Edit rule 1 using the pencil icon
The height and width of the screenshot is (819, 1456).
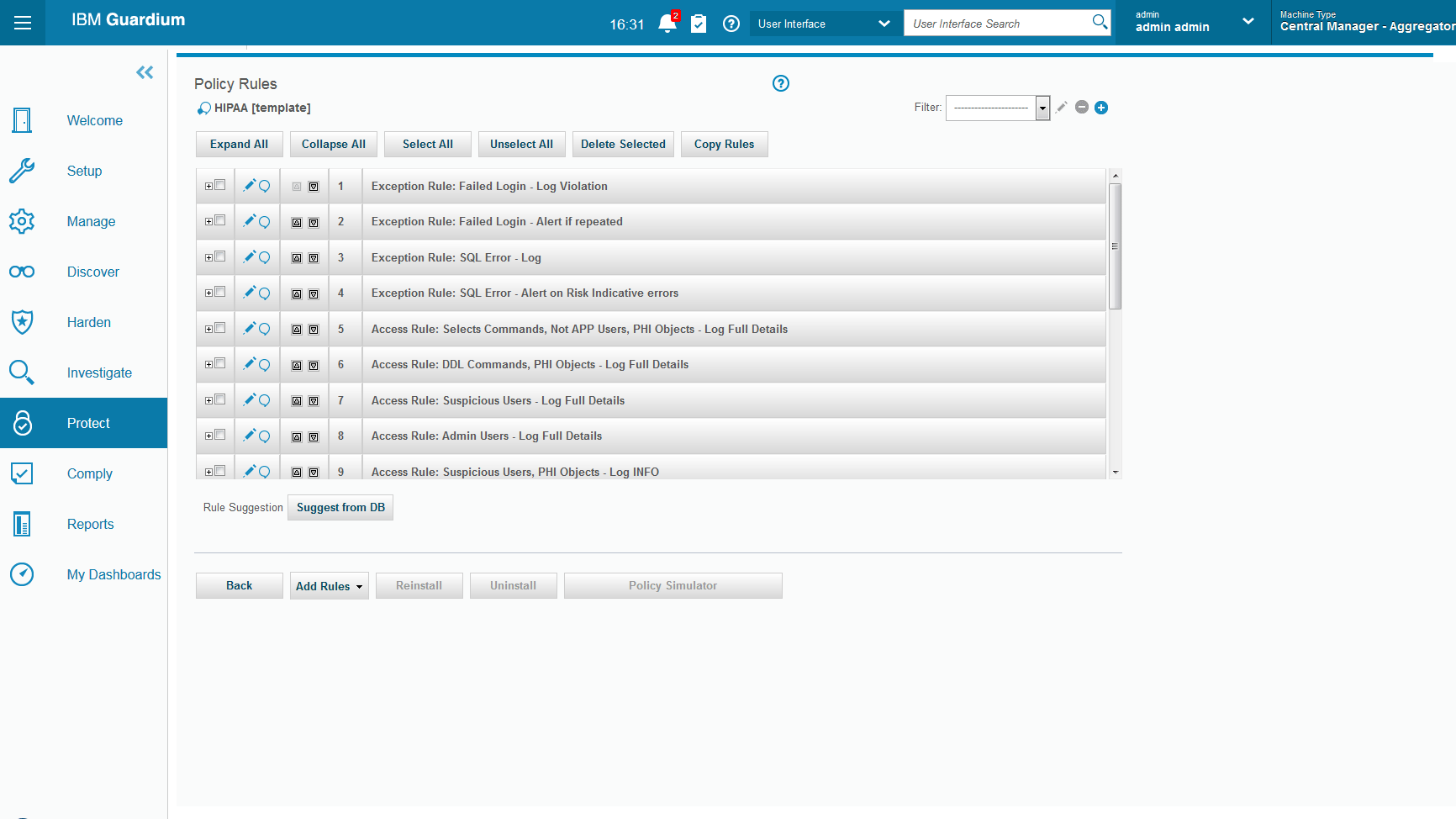(249, 185)
